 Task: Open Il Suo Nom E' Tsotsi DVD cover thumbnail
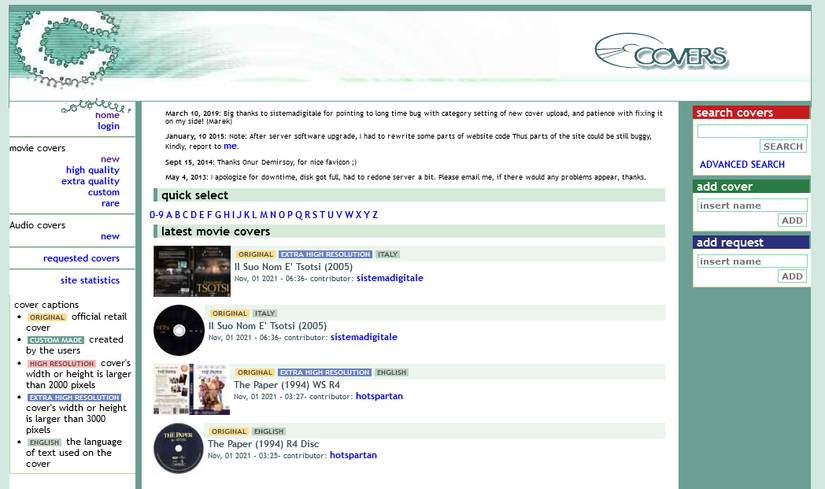click(x=192, y=271)
